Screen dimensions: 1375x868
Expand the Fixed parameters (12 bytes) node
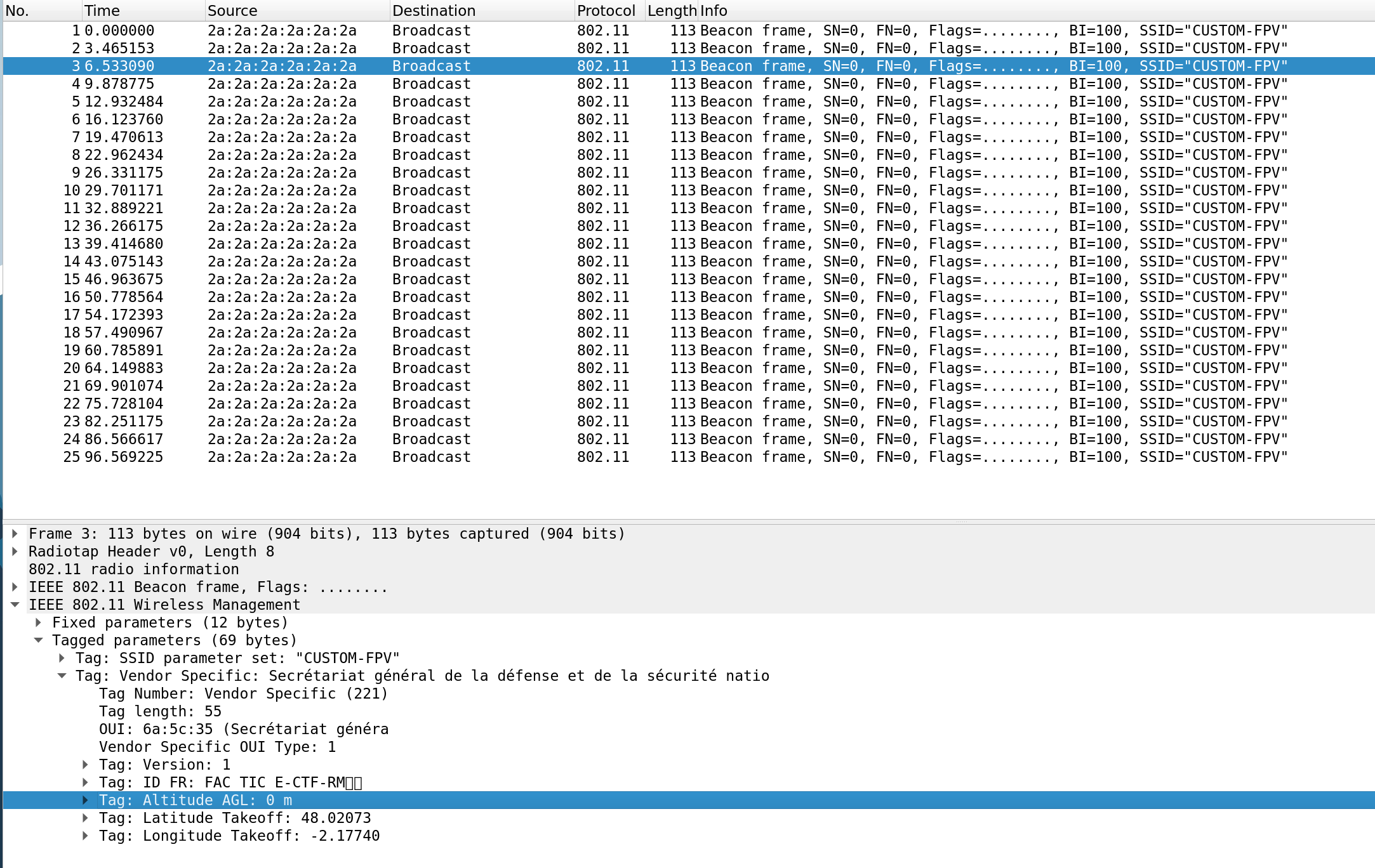[38, 622]
